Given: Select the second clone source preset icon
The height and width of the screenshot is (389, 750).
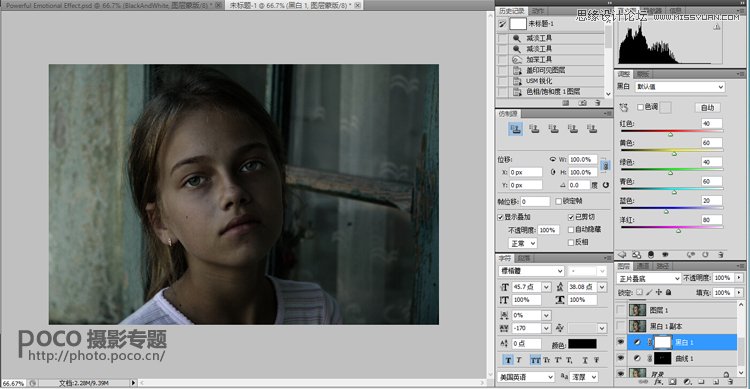Looking at the screenshot, I should click(x=534, y=129).
